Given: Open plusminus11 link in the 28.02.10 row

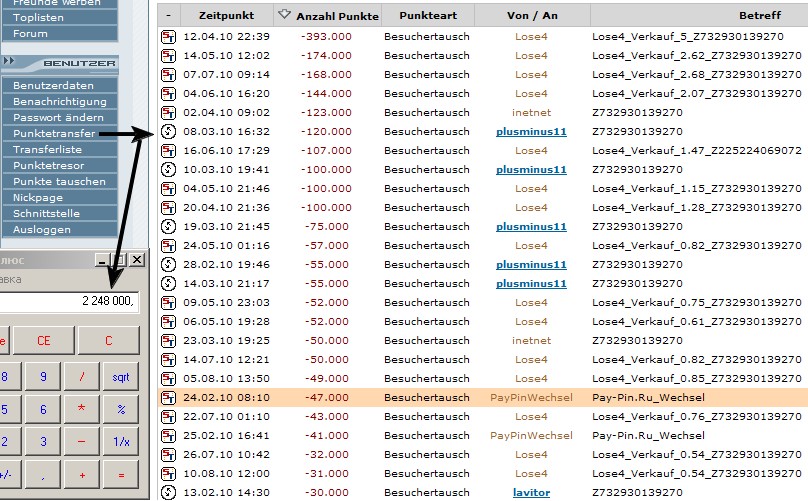Looking at the screenshot, I should pos(531,265).
